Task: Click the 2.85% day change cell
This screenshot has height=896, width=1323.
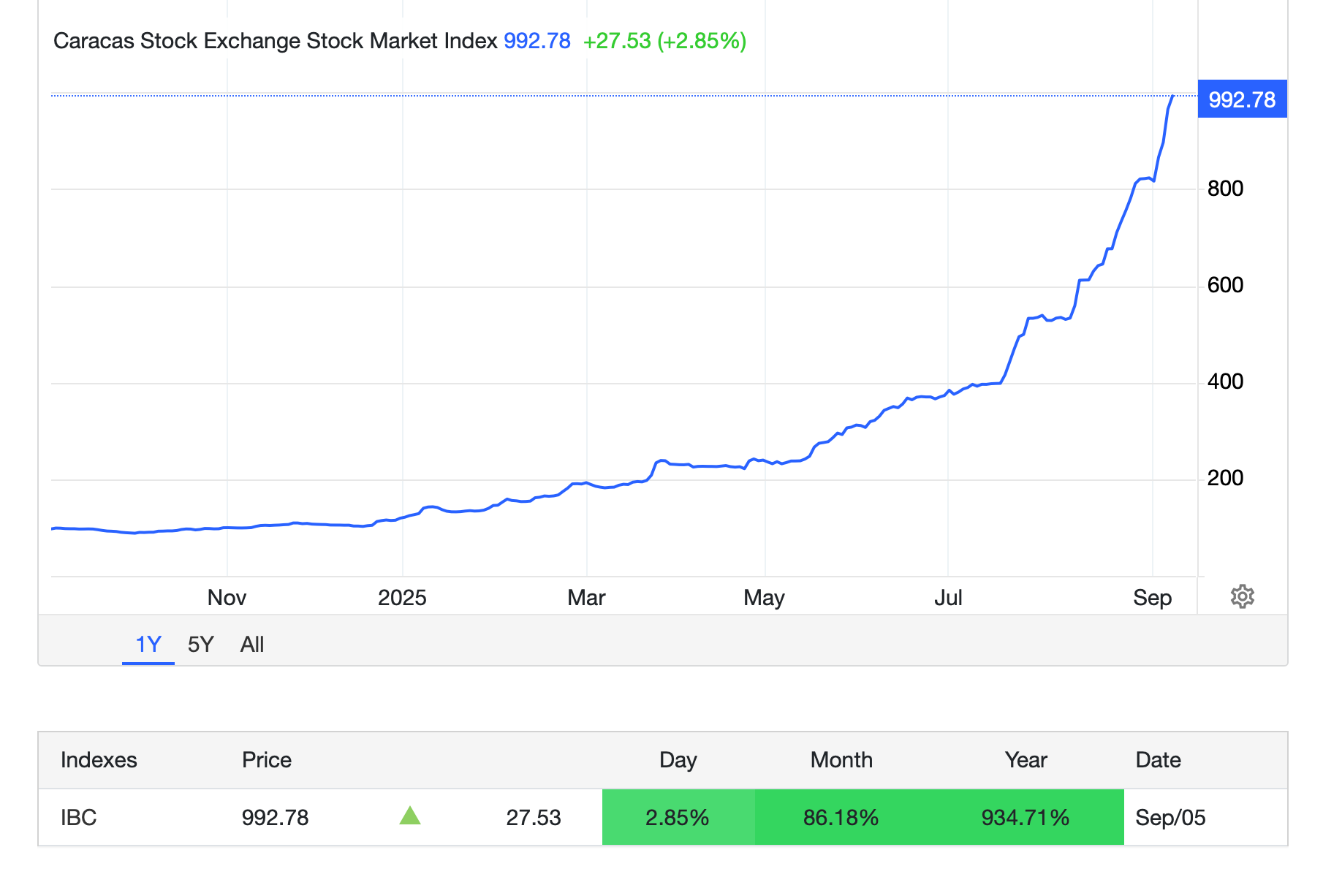Action: coord(678,817)
